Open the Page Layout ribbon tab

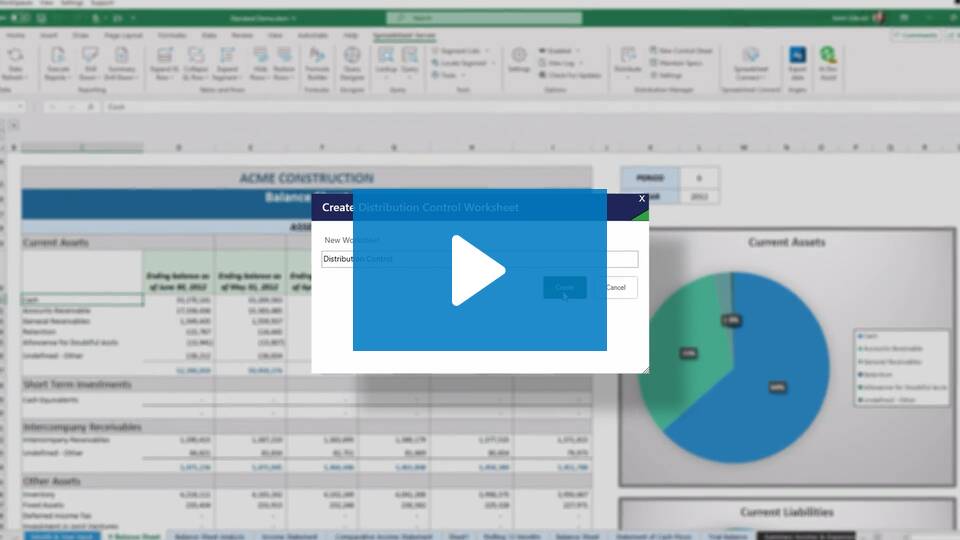tap(123, 36)
